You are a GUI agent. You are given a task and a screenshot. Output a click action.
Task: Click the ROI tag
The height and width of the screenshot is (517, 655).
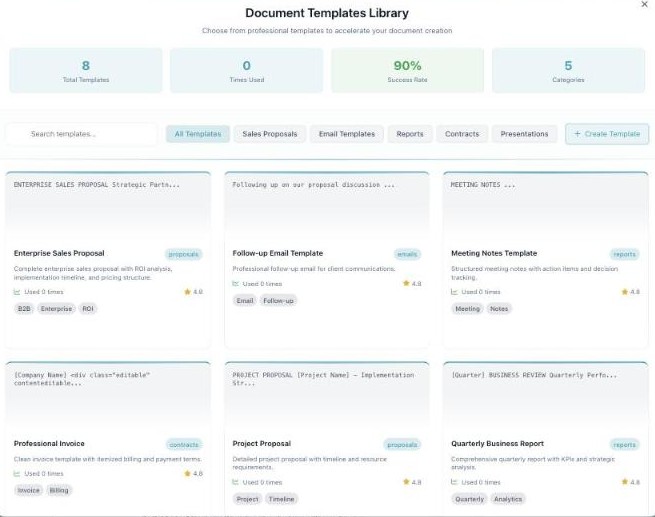(88, 309)
